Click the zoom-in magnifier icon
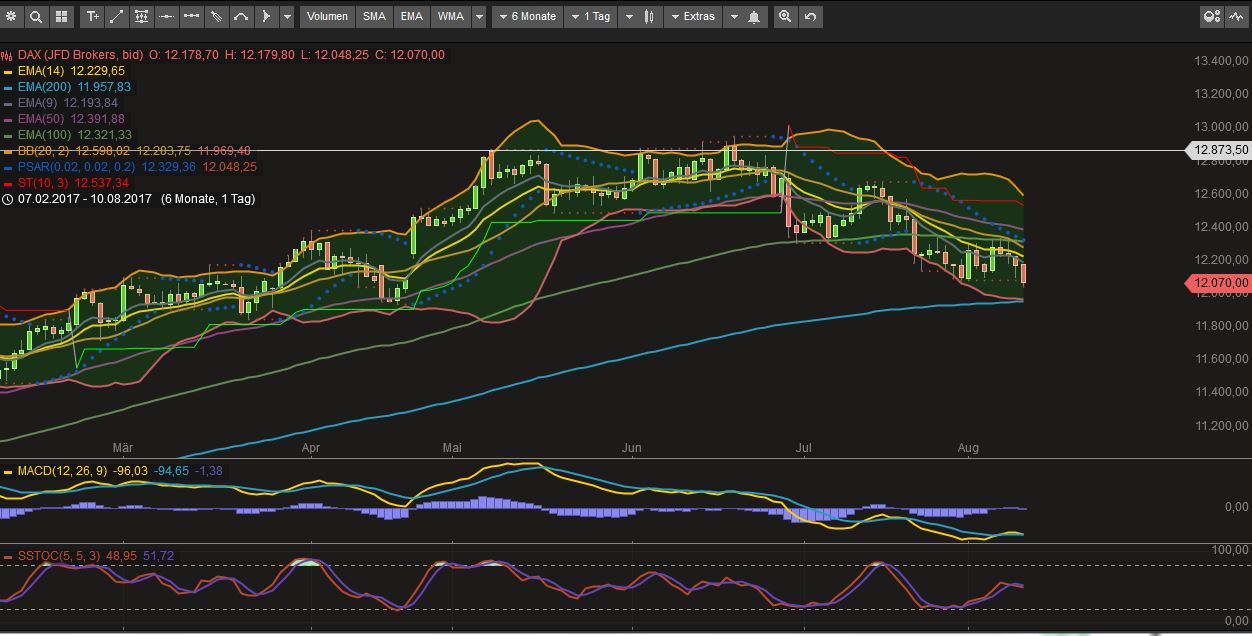Viewport: 1252px width, 636px height. point(787,16)
